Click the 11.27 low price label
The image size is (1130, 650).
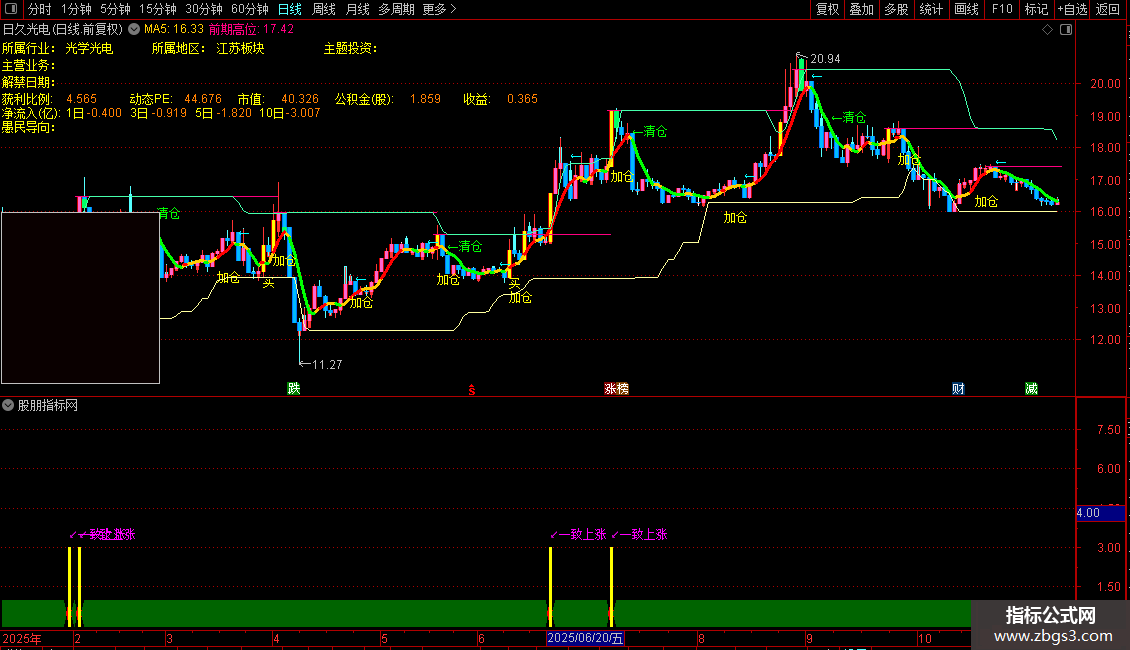point(327,365)
